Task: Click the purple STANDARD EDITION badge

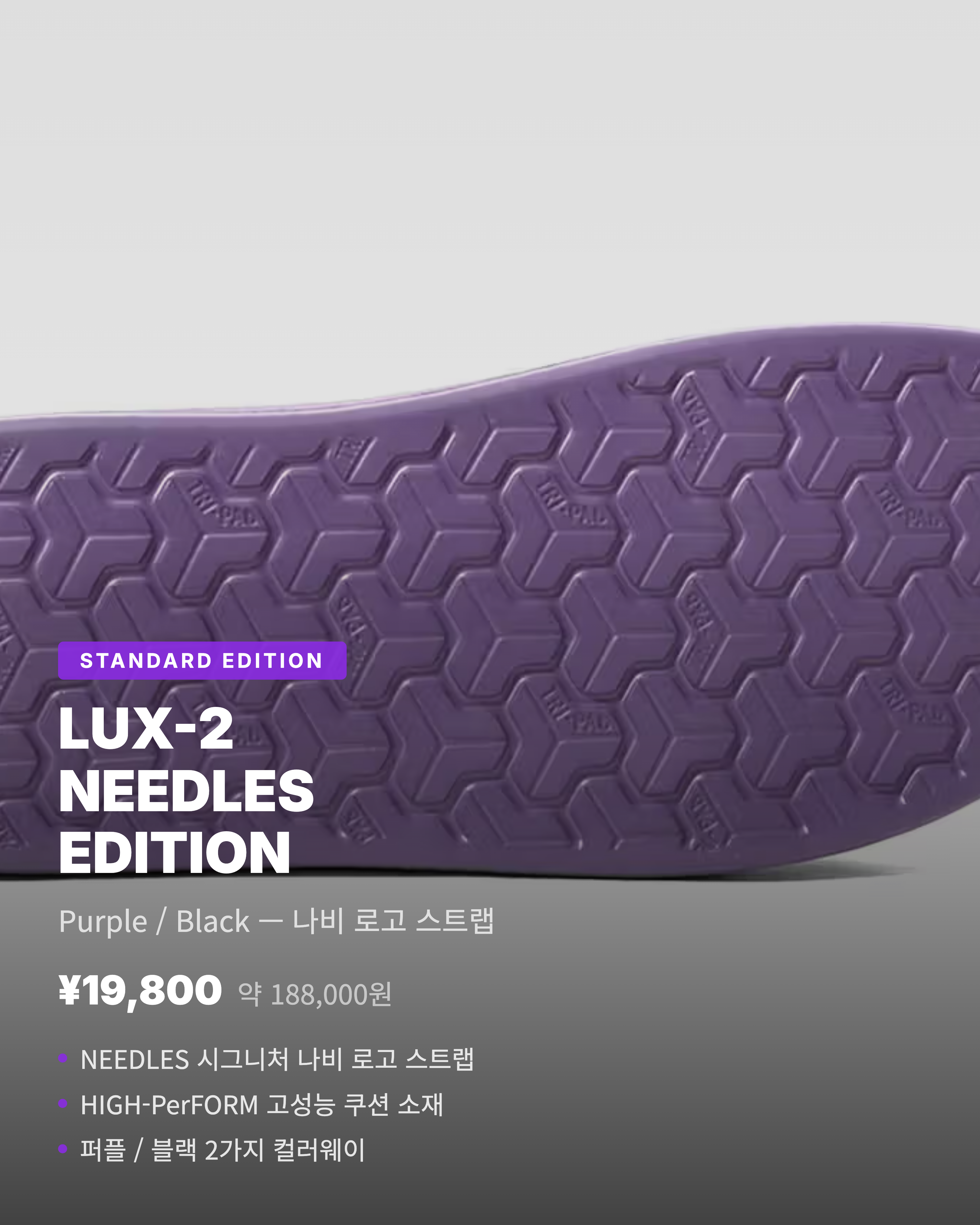Action: (202, 661)
